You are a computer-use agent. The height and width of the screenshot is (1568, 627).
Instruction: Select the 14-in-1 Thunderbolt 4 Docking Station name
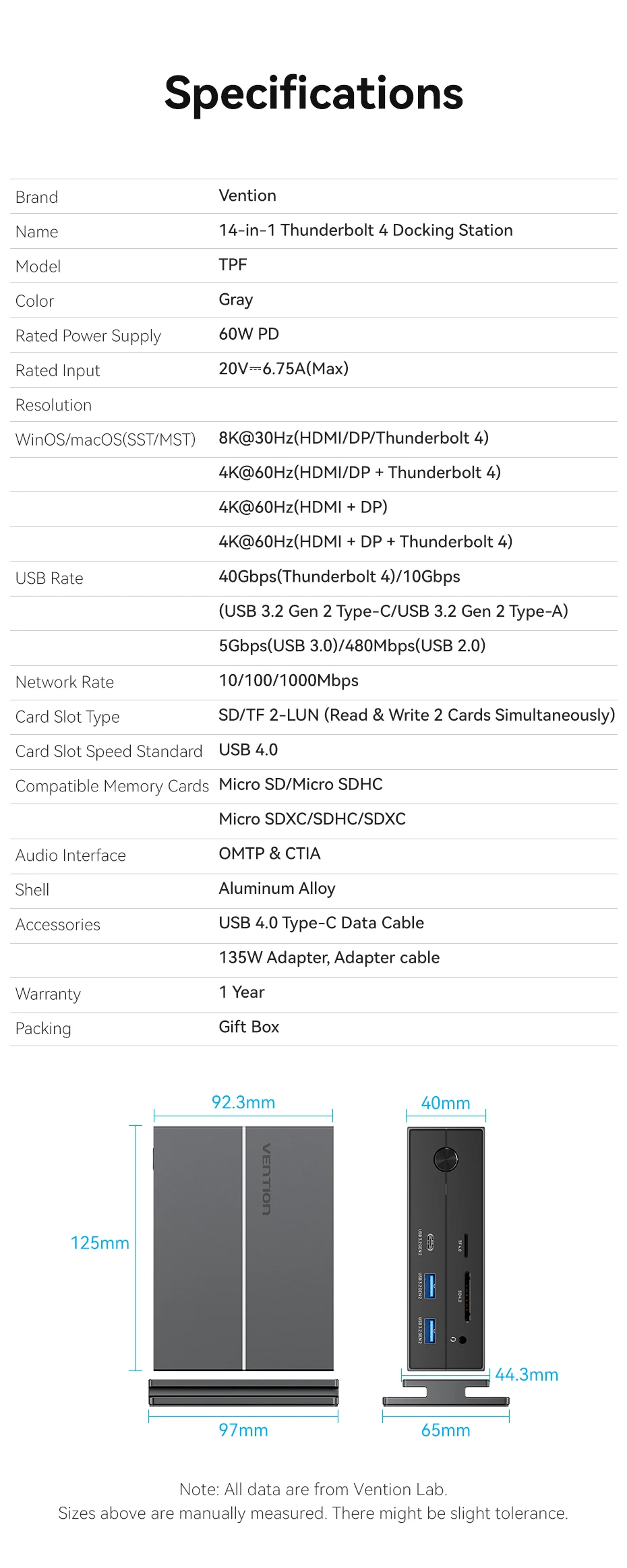click(365, 231)
